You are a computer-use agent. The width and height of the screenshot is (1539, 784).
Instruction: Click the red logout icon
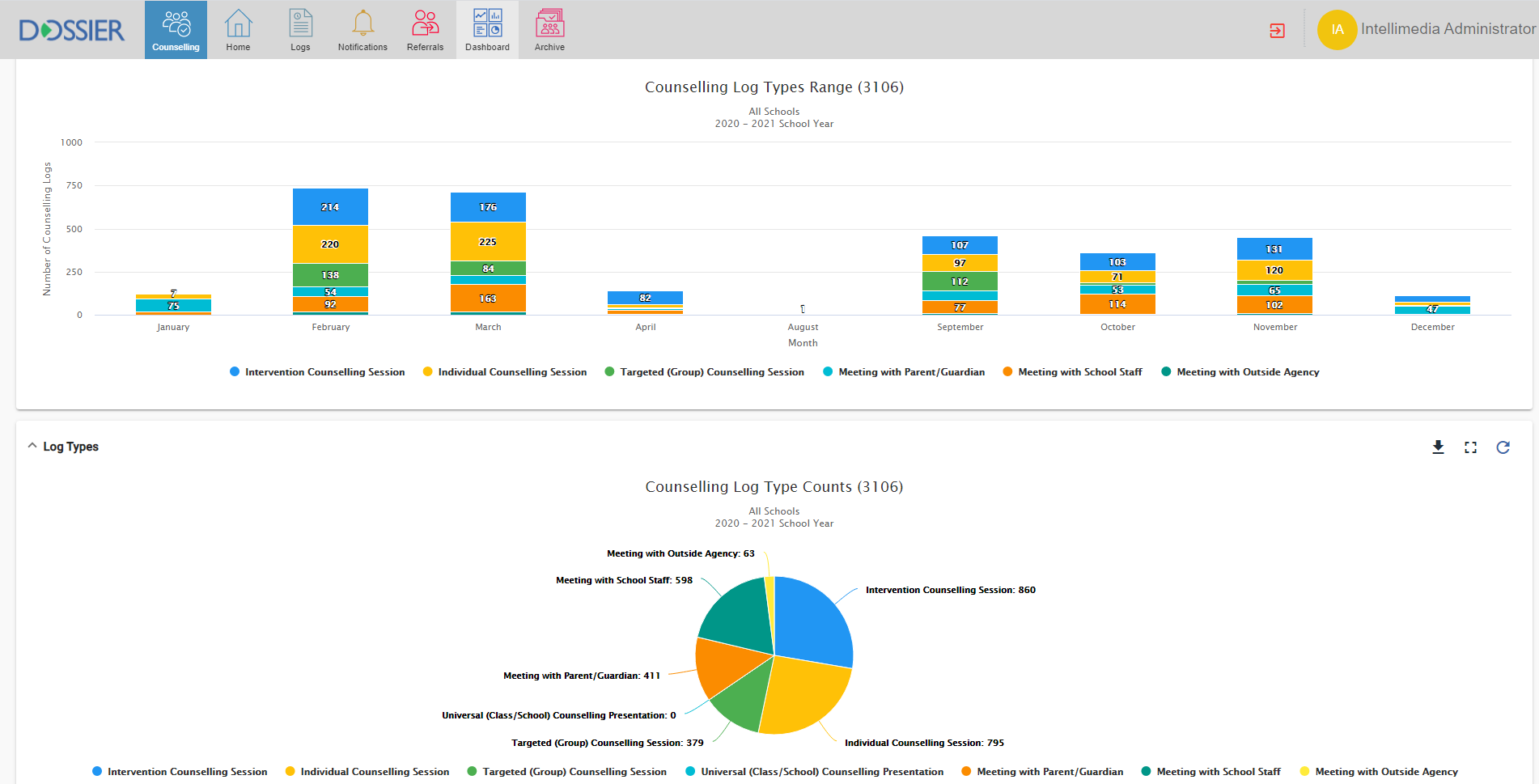point(1277,31)
